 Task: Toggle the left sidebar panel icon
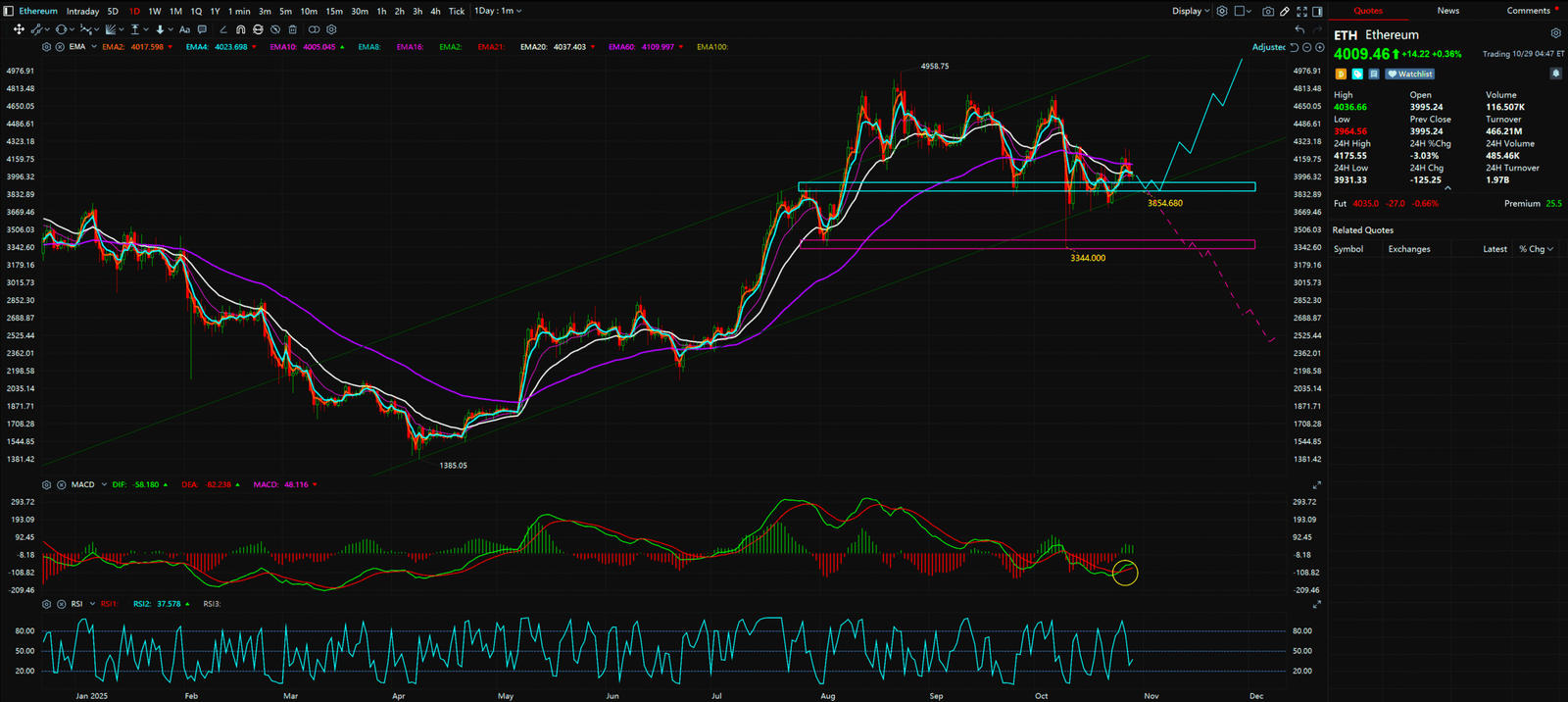[x=9, y=11]
